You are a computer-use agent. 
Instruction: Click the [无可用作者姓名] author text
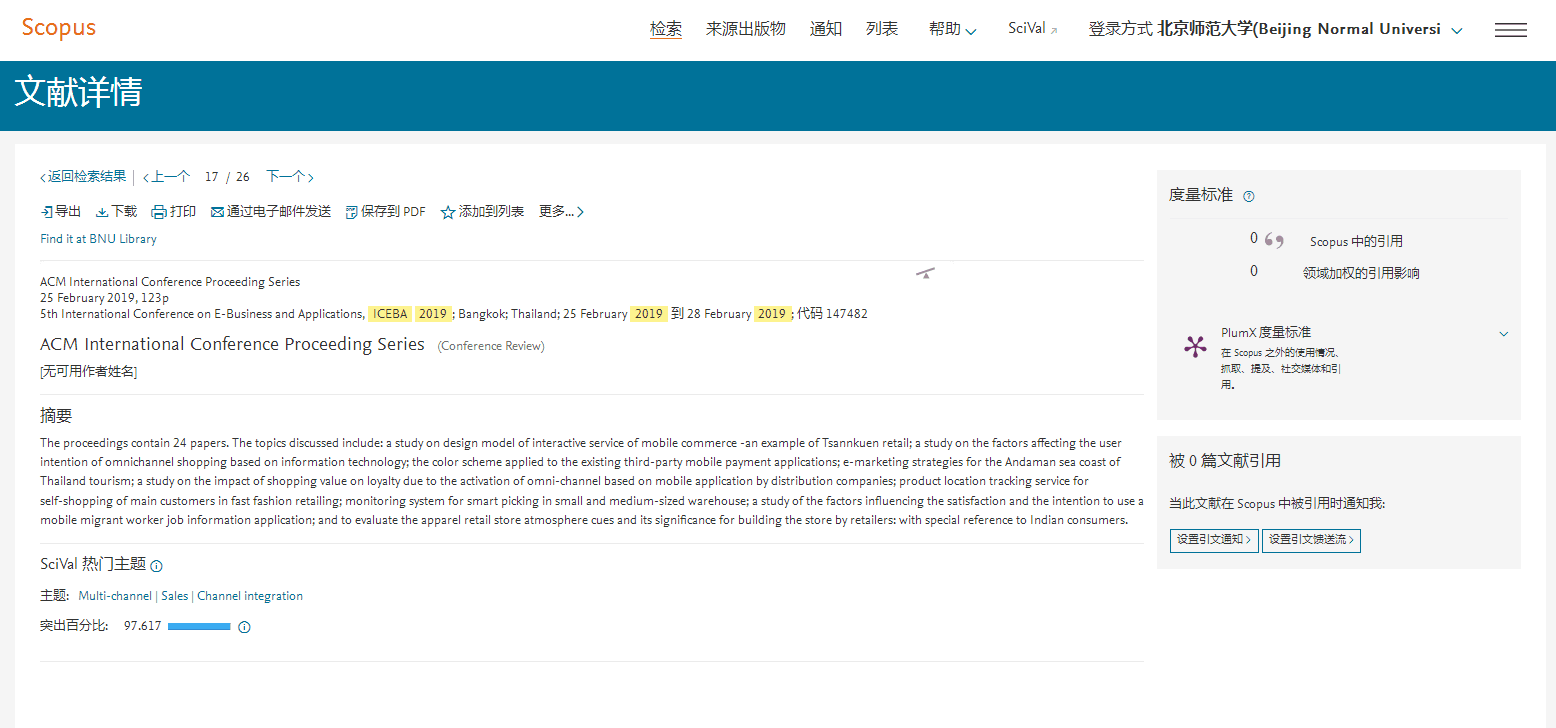point(89,372)
